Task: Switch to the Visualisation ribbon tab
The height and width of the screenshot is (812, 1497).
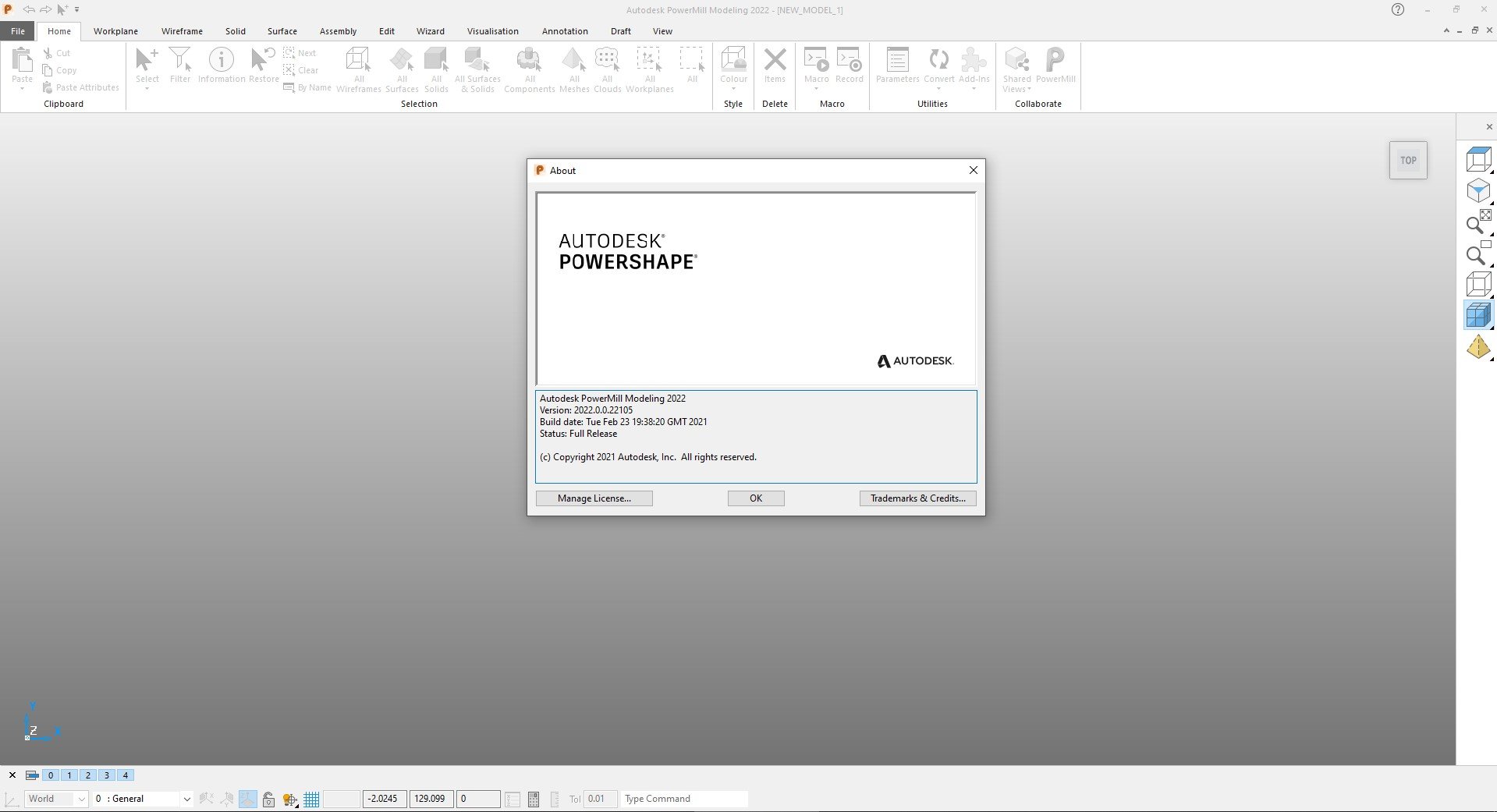Action: point(492,31)
